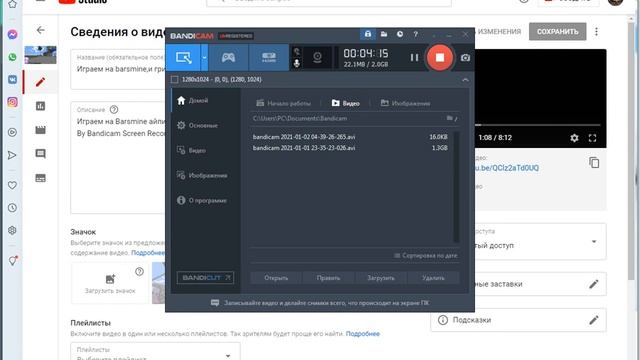Open Основные settings in Bandicam sidebar
This screenshot has height=360, width=640.
205,125
